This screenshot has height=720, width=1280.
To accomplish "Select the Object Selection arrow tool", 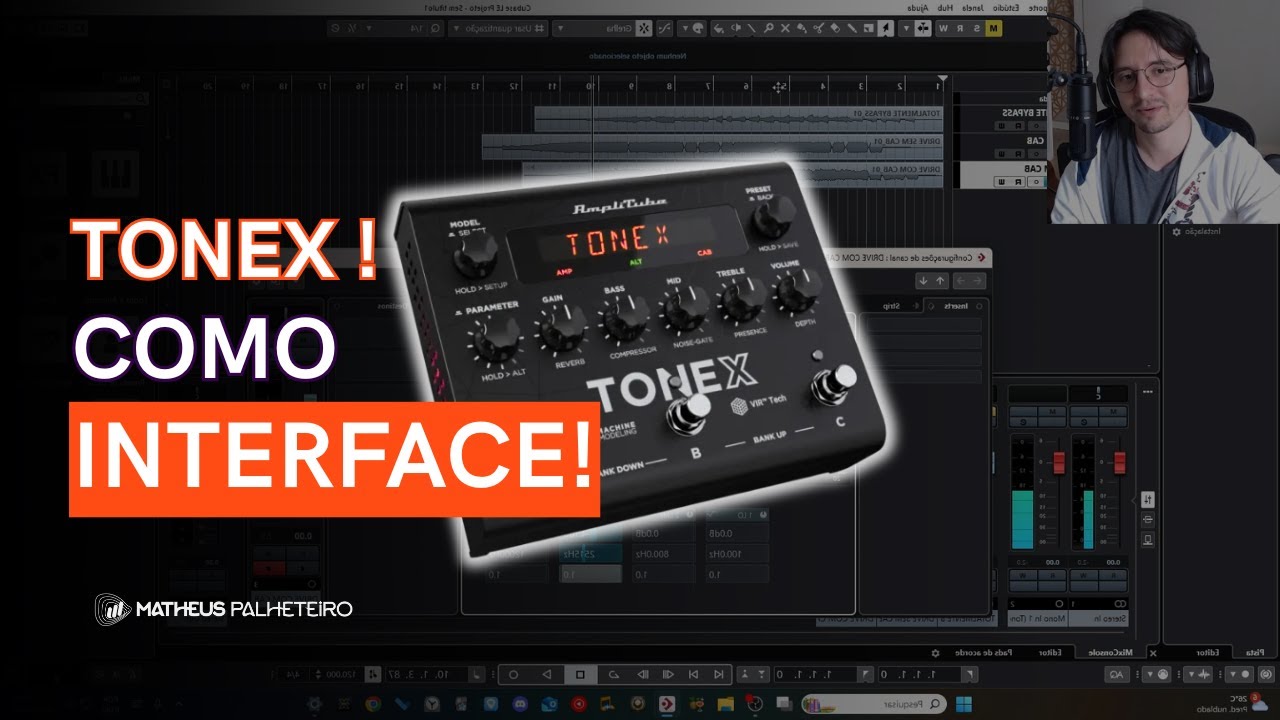I will pos(886,28).
